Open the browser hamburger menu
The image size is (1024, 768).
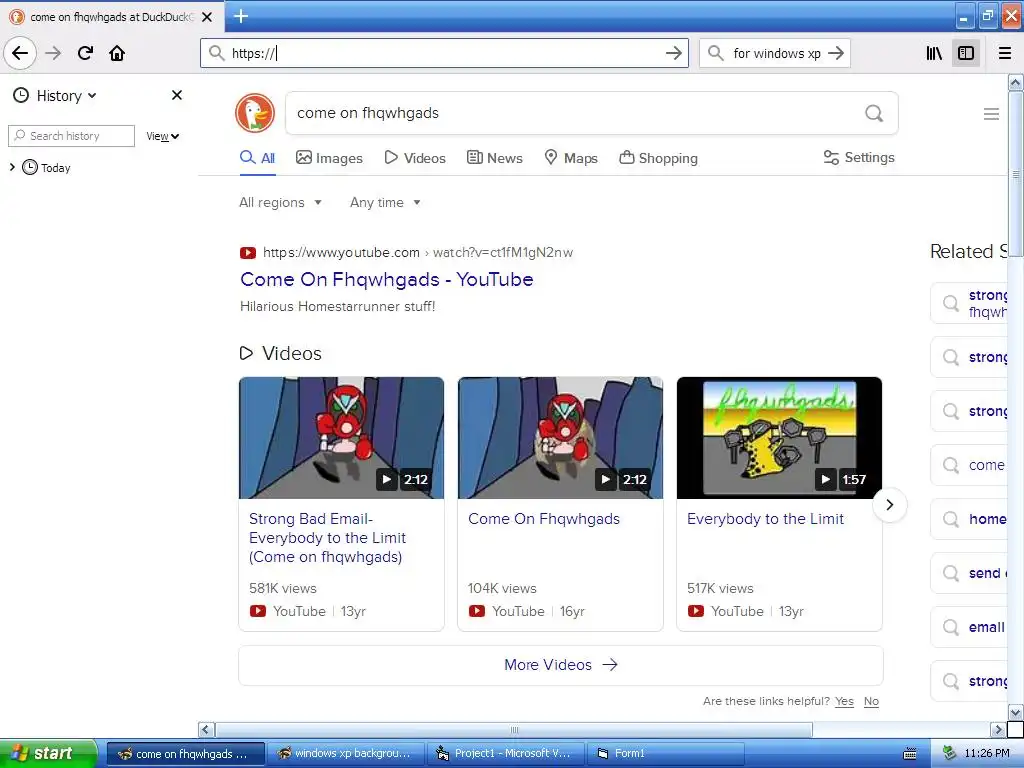[x=1005, y=53]
